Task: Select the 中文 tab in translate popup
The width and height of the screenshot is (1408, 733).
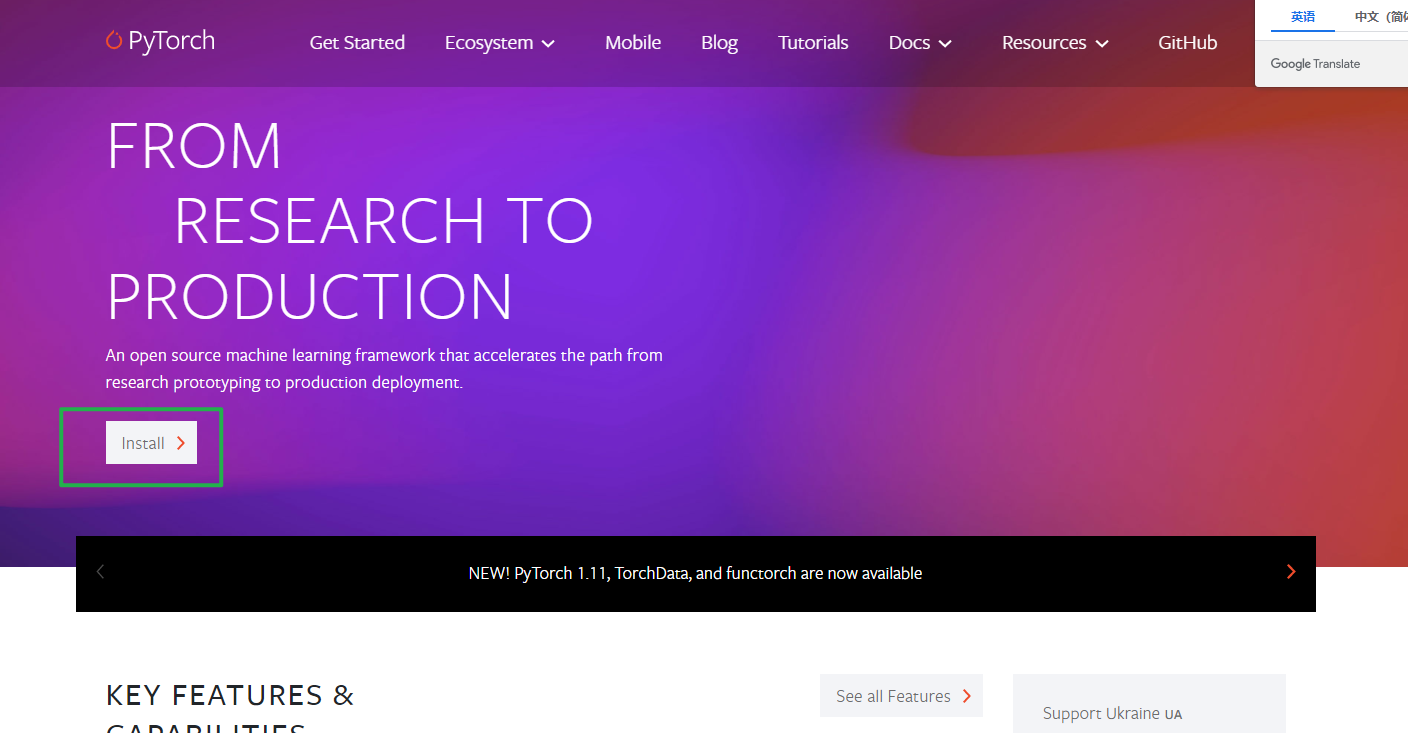Action: pyautogui.click(x=1379, y=17)
